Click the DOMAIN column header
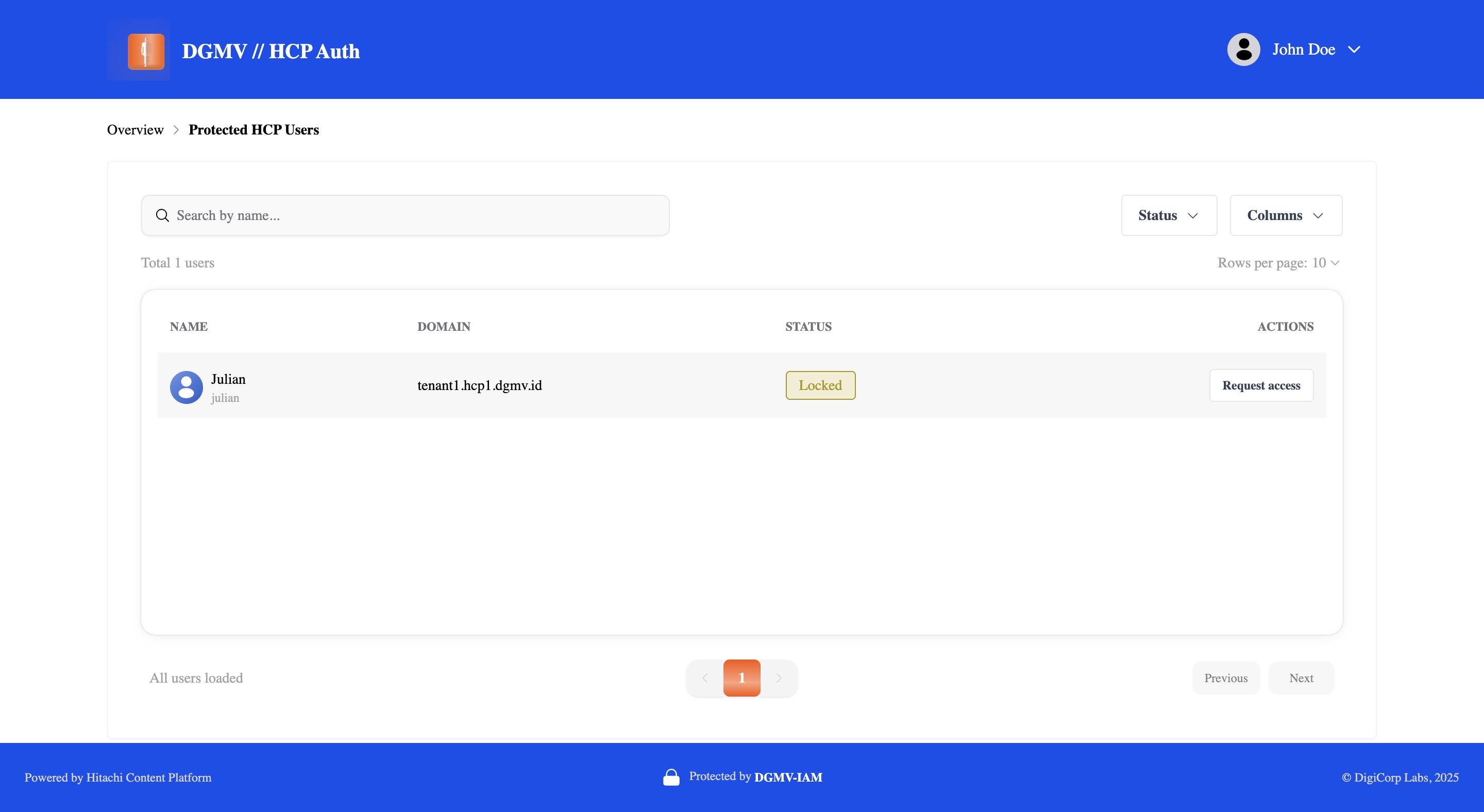 pos(444,327)
